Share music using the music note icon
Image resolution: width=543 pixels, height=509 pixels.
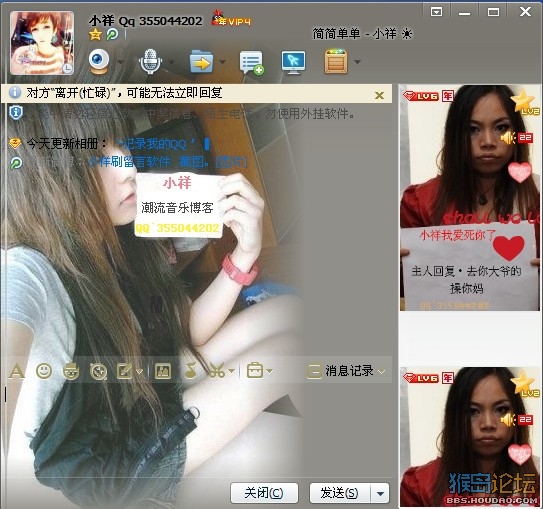(x=191, y=370)
